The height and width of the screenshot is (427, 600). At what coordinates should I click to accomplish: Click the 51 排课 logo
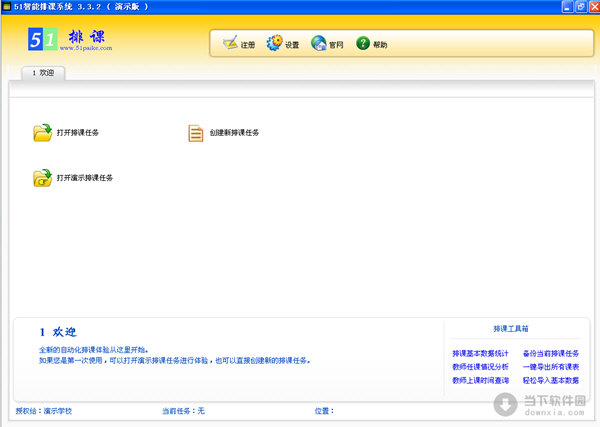click(x=70, y=39)
